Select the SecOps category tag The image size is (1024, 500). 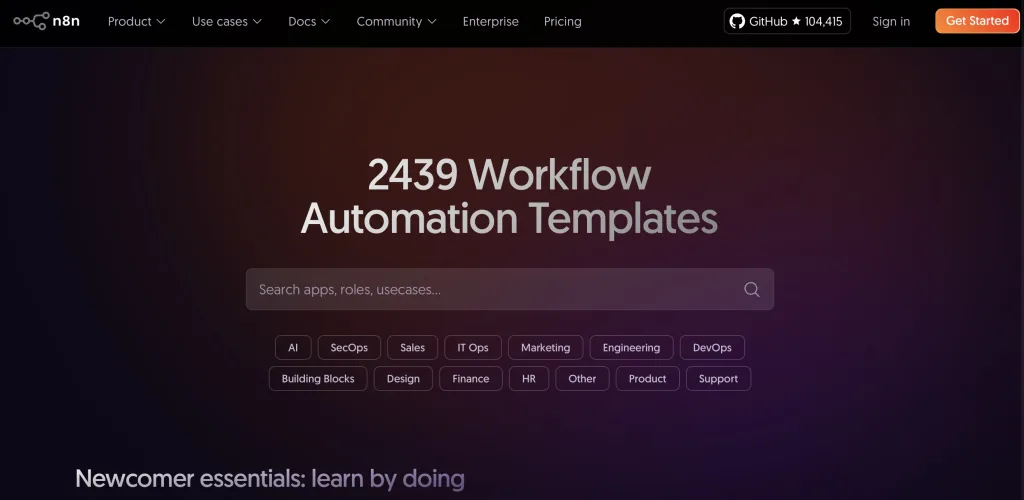pos(349,347)
